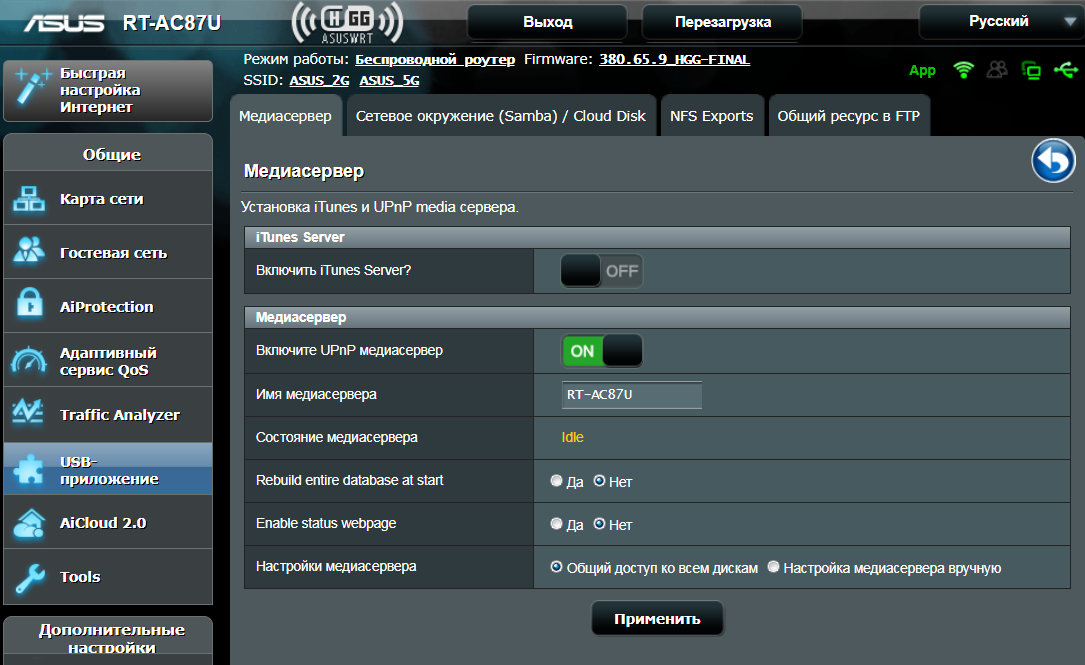
Task: Select Да for Rebuild entire database at start
Action: [x=557, y=481]
